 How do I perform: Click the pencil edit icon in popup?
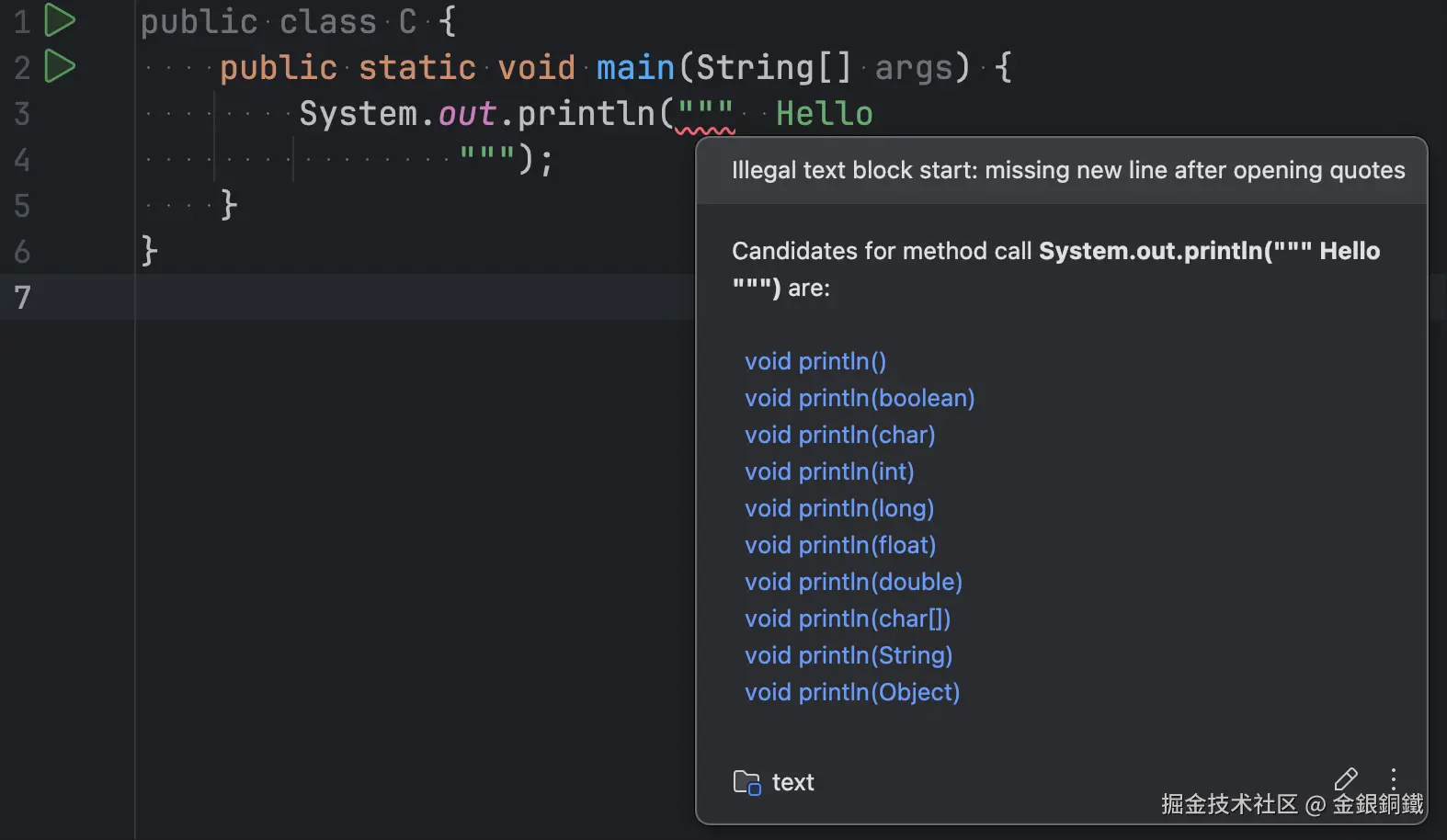click(x=1346, y=779)
